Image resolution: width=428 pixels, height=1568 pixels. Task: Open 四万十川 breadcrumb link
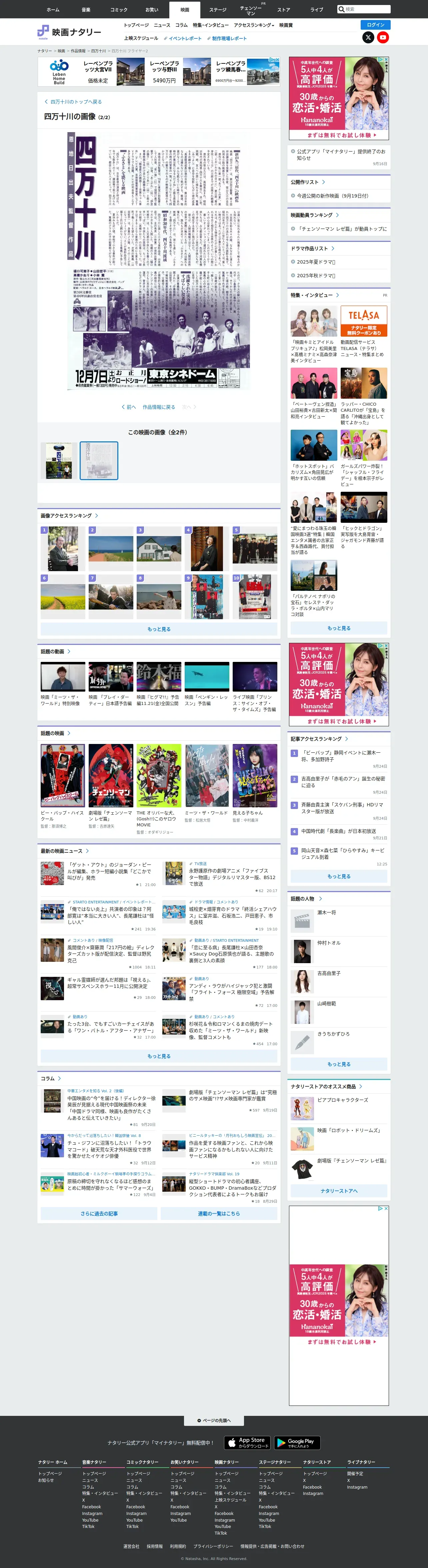pyautogui.click(x=98, y=51)
